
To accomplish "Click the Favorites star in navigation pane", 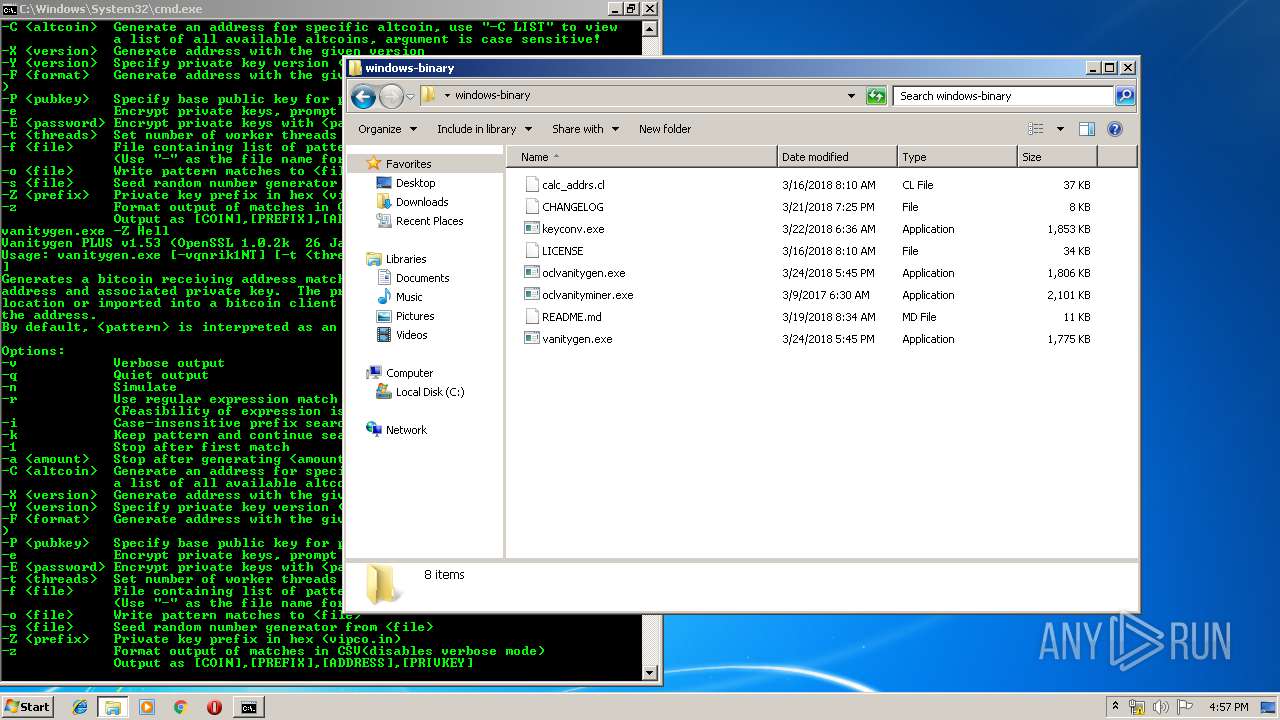I will tap(374, 163).
